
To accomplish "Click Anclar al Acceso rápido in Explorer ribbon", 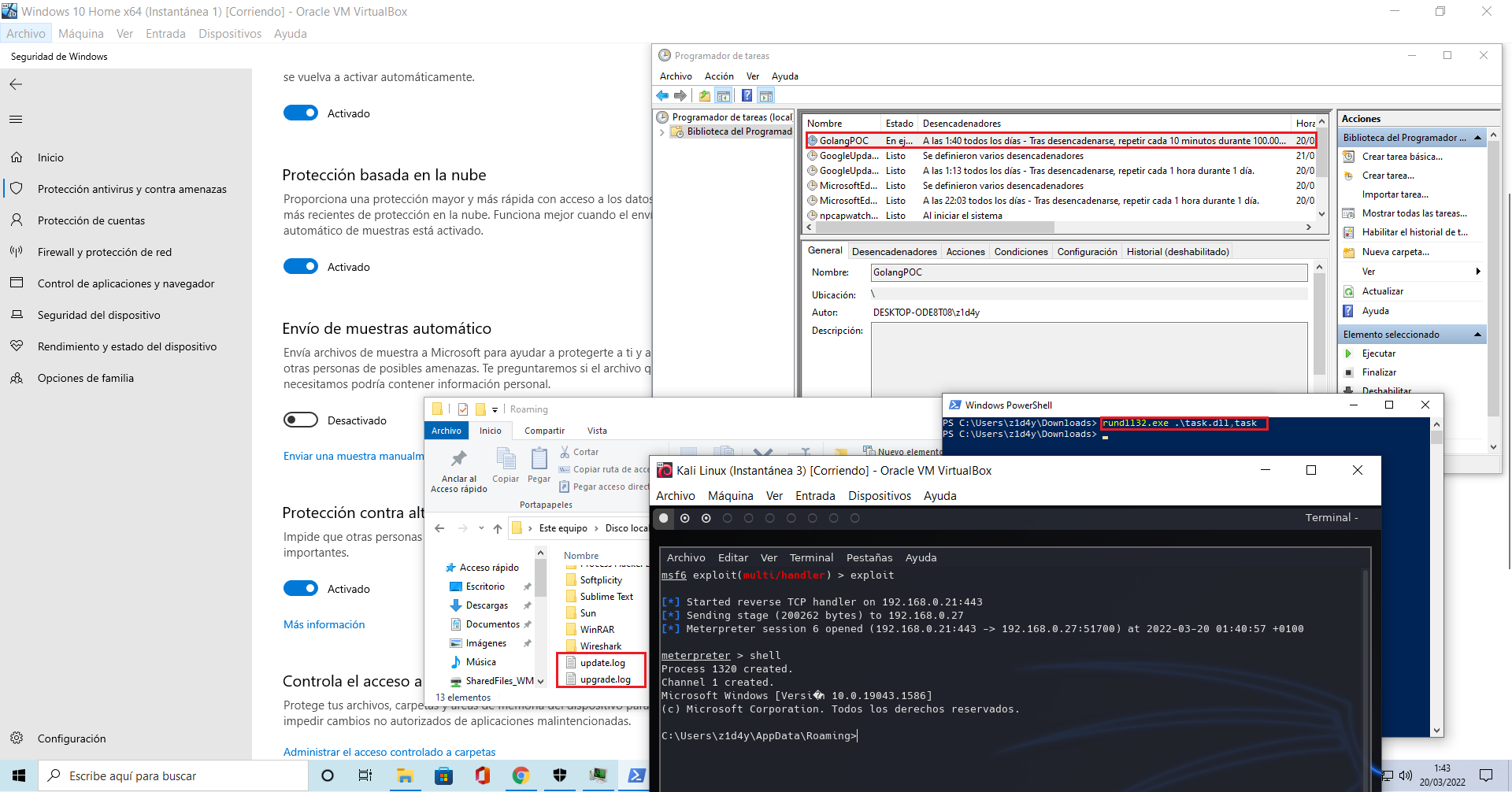I will pyautogui.click(x=459, y=471).
